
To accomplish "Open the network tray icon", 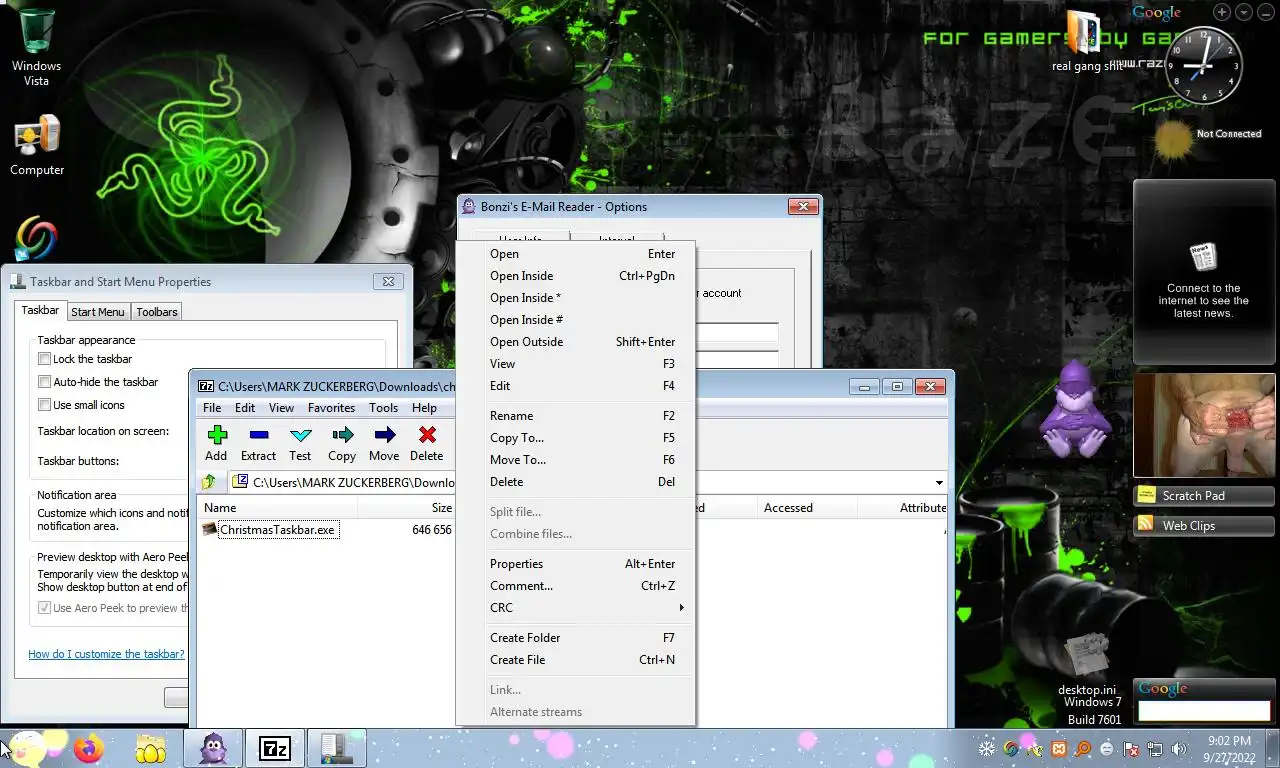I will coord(1155,748).
